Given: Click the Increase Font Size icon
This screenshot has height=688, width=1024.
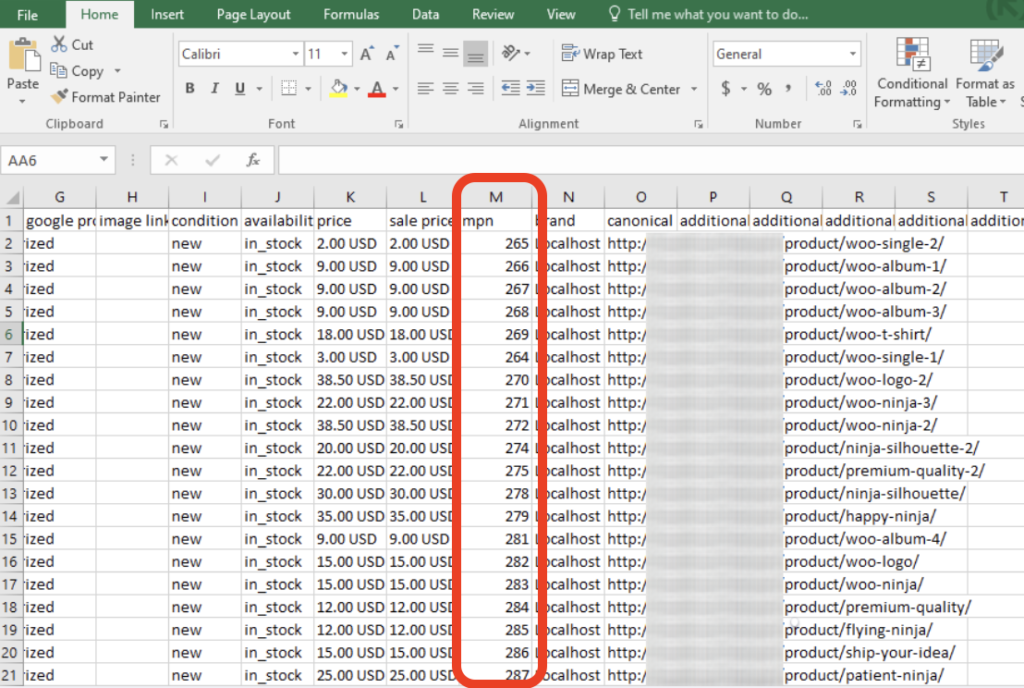Looking at the screenshot, I should click(367, 54).
